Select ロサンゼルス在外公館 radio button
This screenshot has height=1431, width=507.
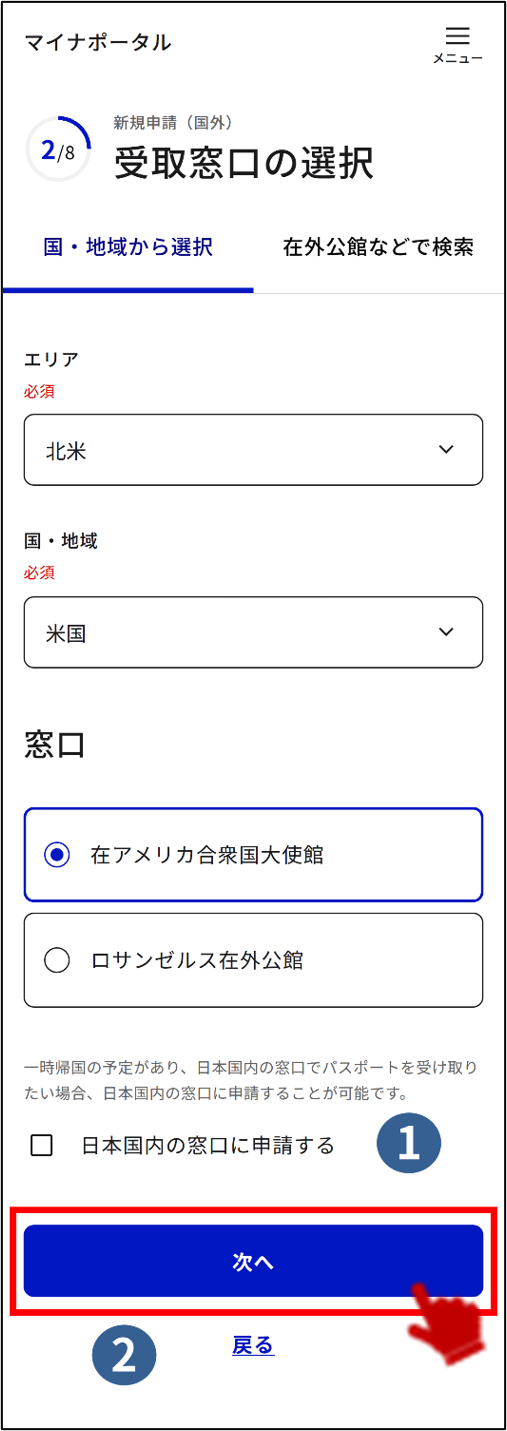click(x=57, y=961)
